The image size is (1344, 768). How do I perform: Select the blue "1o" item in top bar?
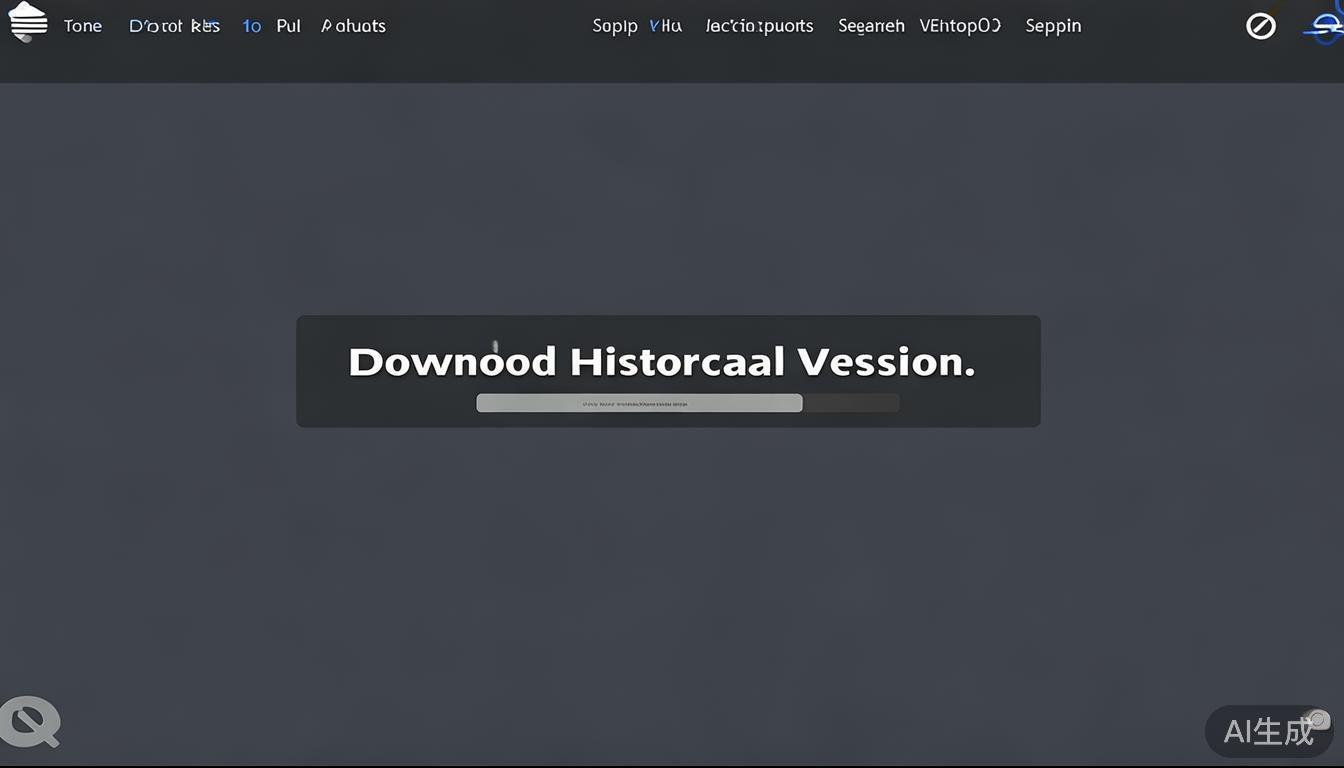point(251,26)
